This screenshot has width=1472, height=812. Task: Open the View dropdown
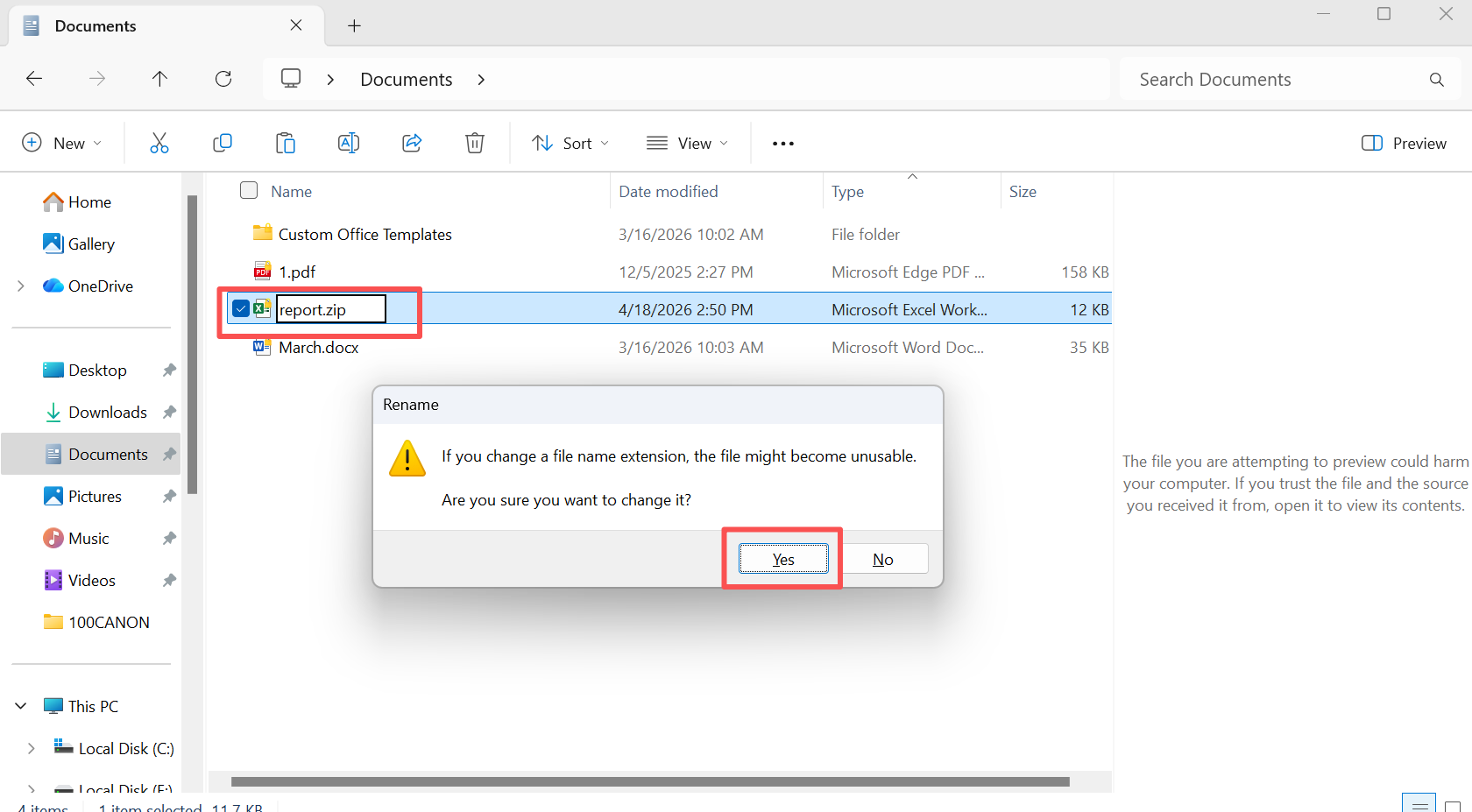[687, 143]
